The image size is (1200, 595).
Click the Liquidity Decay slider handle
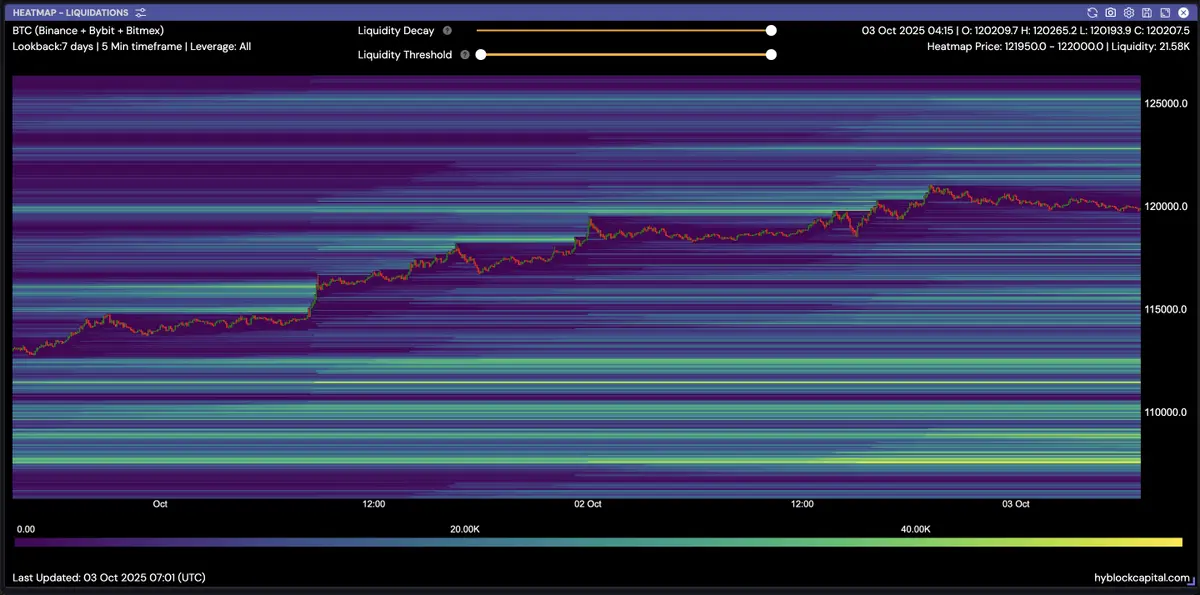(771, 31)
